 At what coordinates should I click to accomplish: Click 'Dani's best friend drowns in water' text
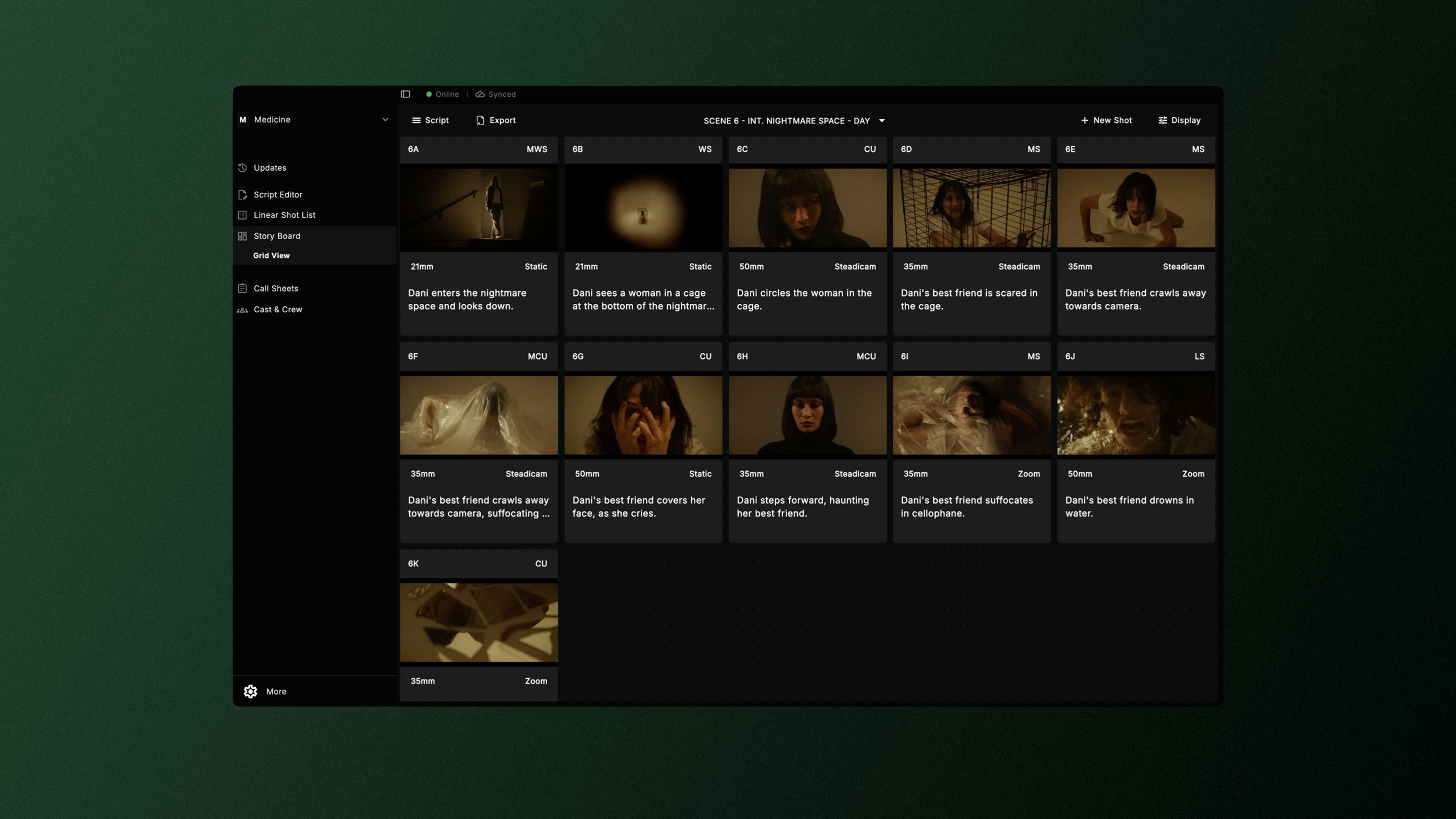1129,507
